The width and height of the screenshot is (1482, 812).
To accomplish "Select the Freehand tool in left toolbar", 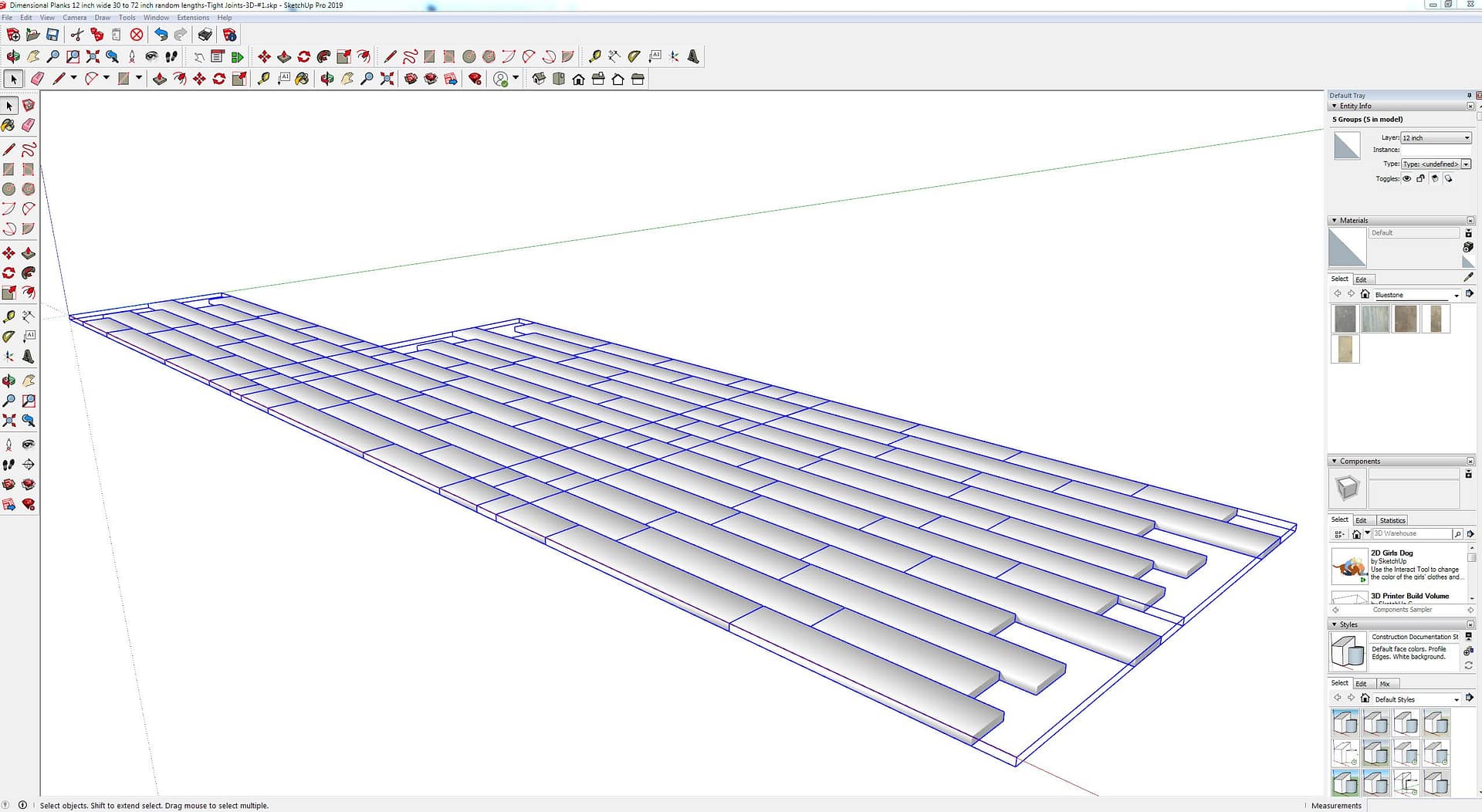I will pos(29,150).
